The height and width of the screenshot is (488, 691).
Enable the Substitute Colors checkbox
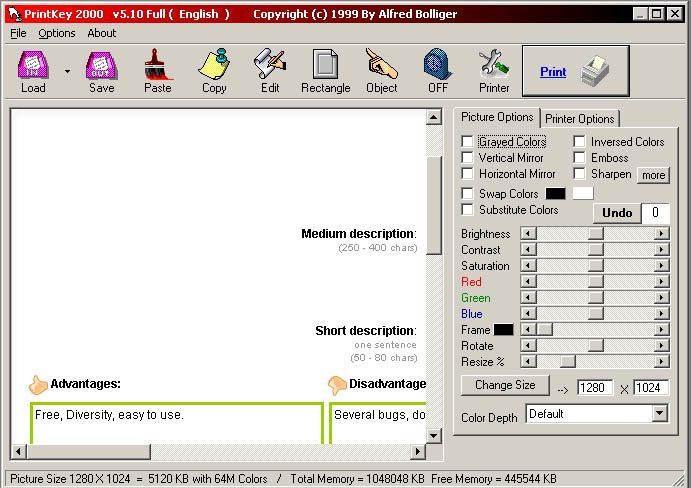point(467,209)
